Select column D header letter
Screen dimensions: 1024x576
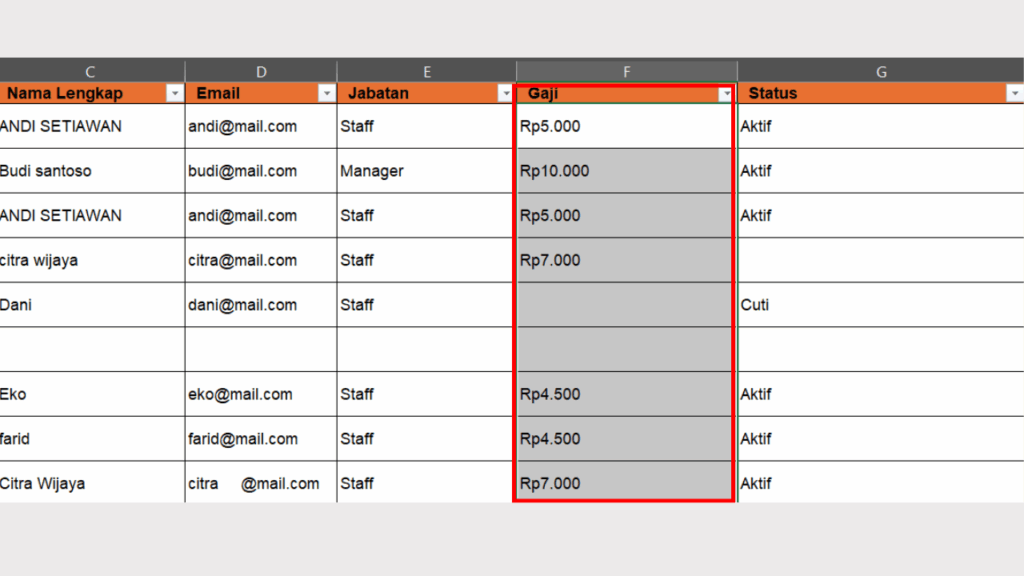(261, 71)
